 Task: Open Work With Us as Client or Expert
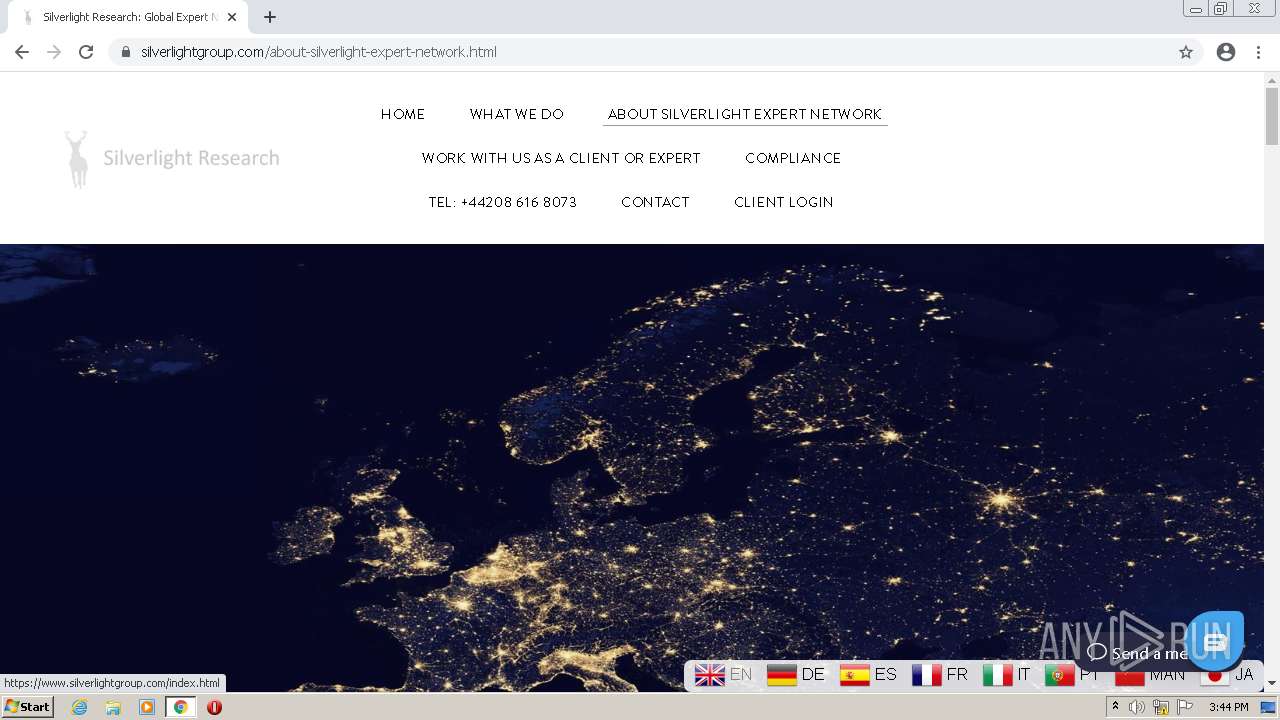(561, 158)
